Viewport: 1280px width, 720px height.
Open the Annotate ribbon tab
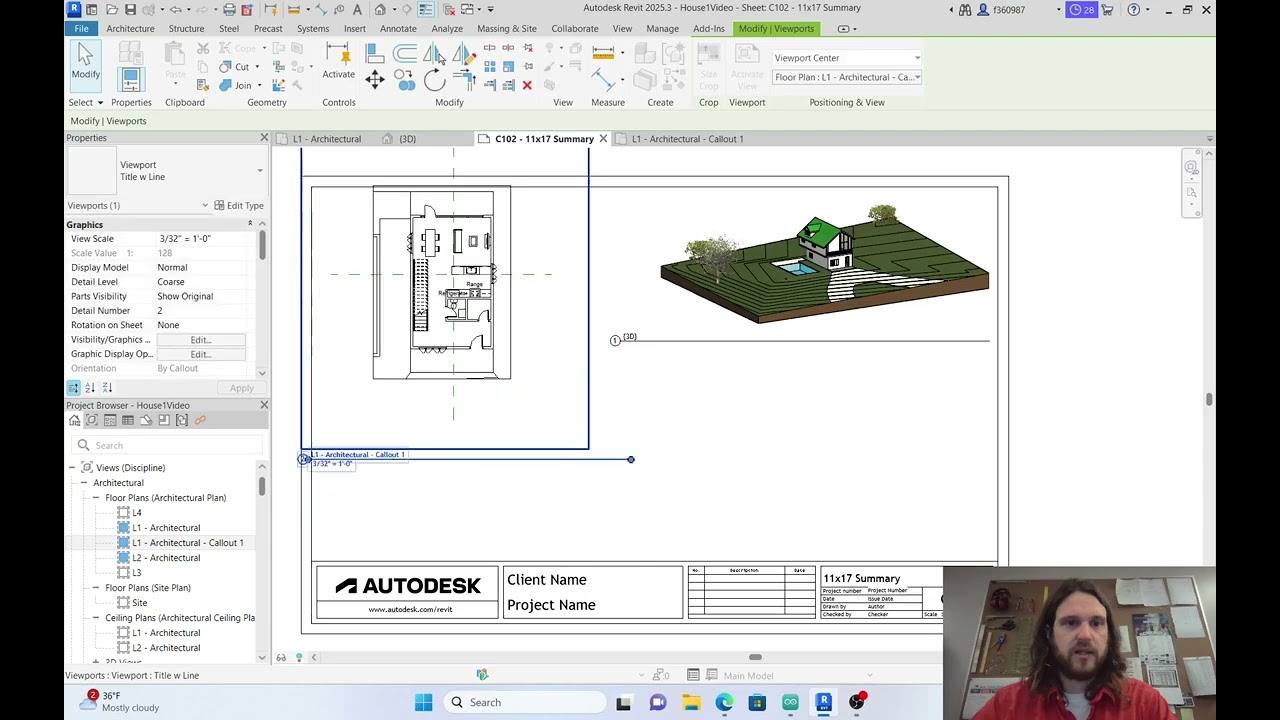[x=398, y=28]
